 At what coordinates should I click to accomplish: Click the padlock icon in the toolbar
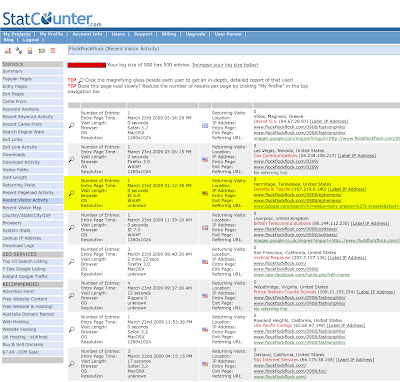tap(30, 51)
